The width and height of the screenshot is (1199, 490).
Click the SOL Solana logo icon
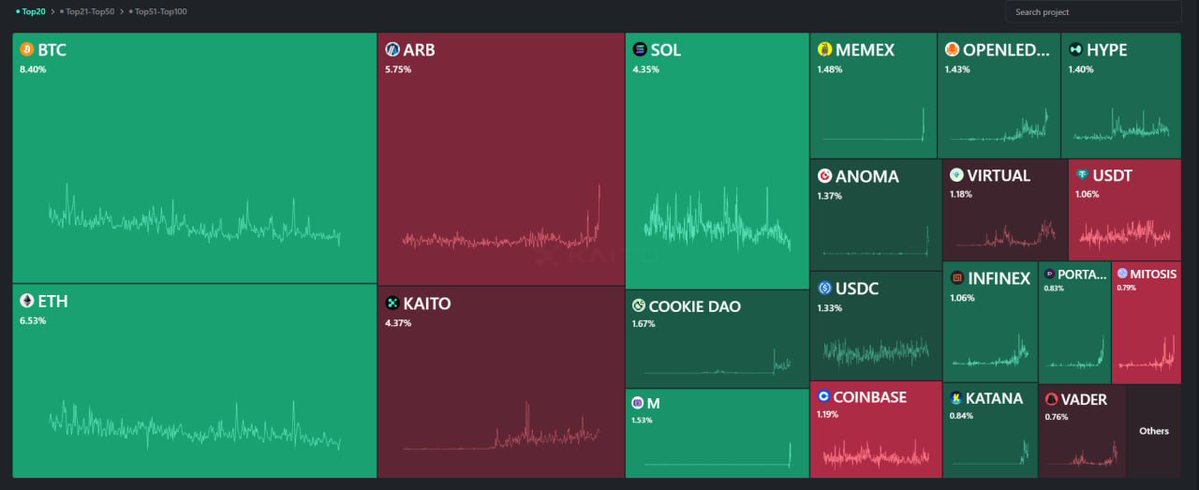coord(639,50)
